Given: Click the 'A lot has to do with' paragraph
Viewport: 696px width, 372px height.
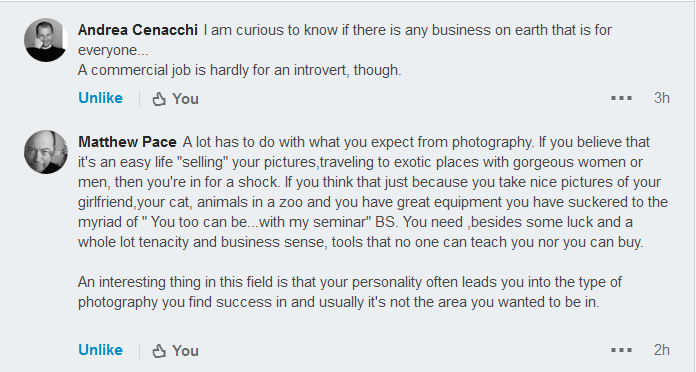Looking at the screenshot, I should click(x=373, y=192).
